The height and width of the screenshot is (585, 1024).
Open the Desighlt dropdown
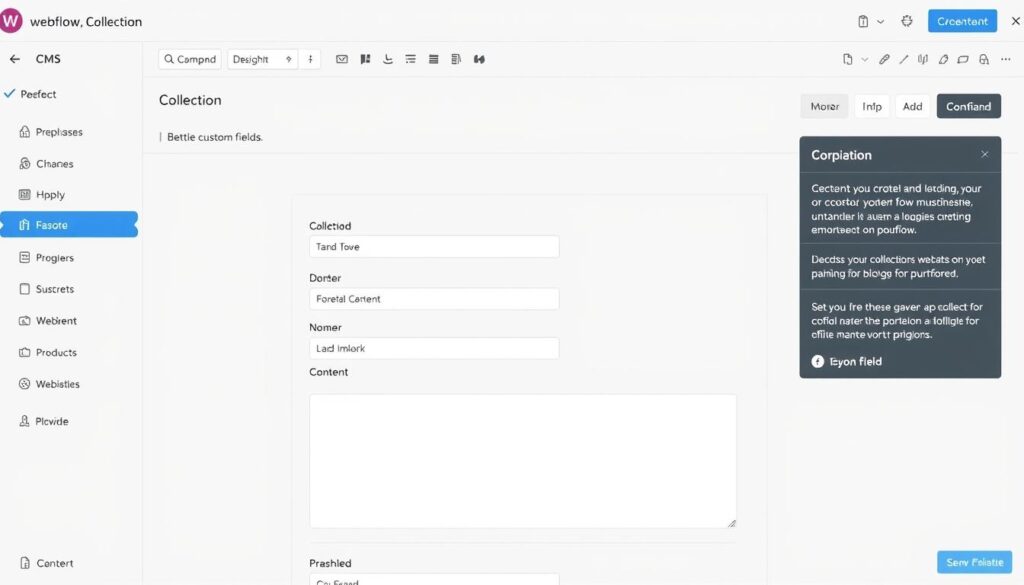click(263, 59)
